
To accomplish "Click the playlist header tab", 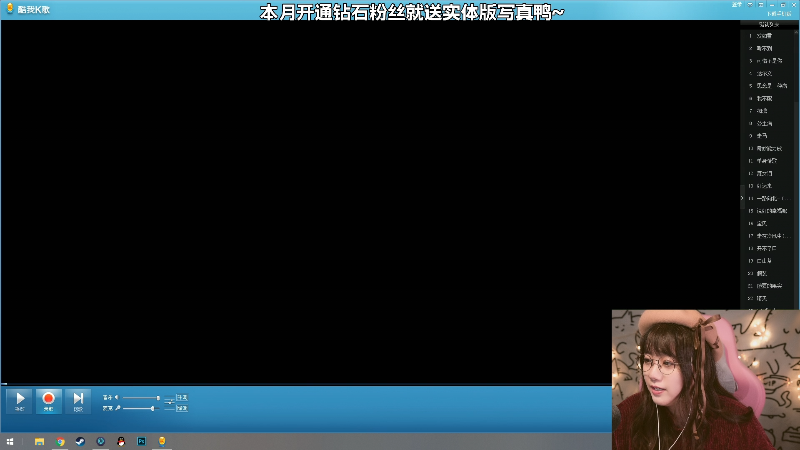I will (x=768, y=24).
